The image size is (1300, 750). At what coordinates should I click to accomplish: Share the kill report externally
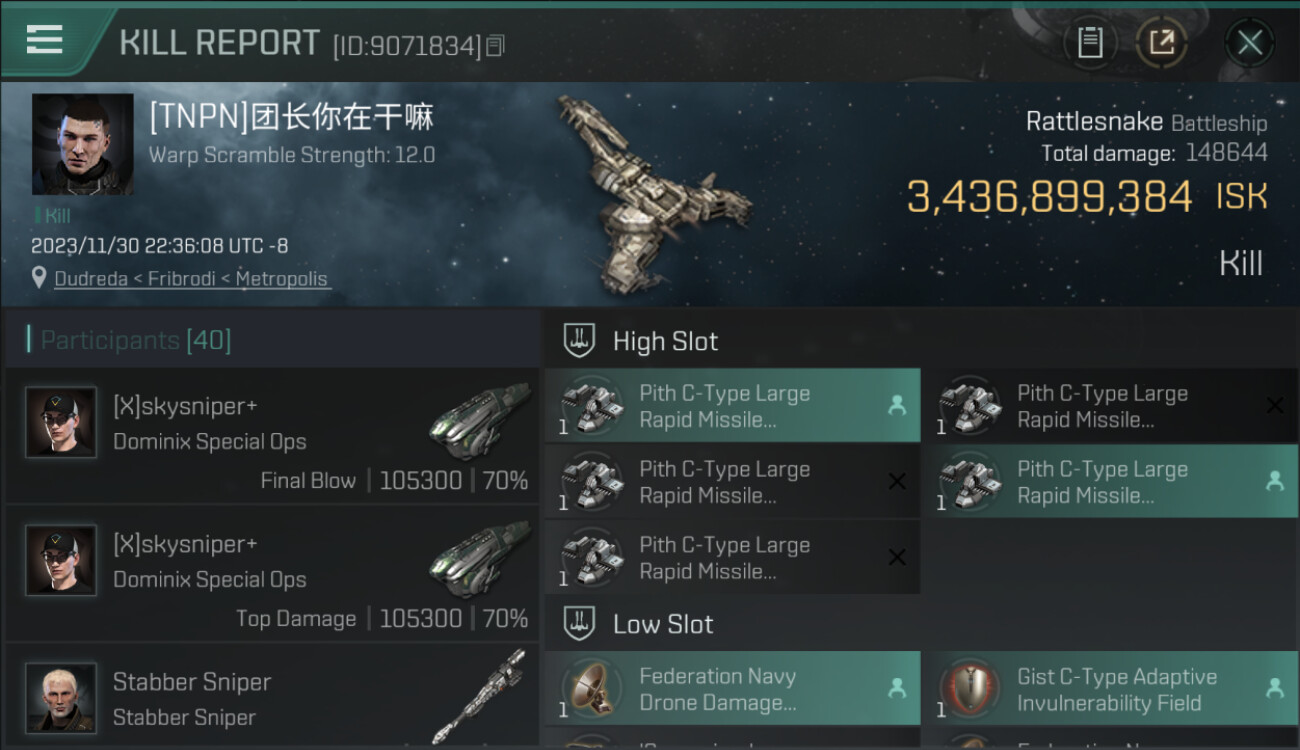pos(1161,43)
